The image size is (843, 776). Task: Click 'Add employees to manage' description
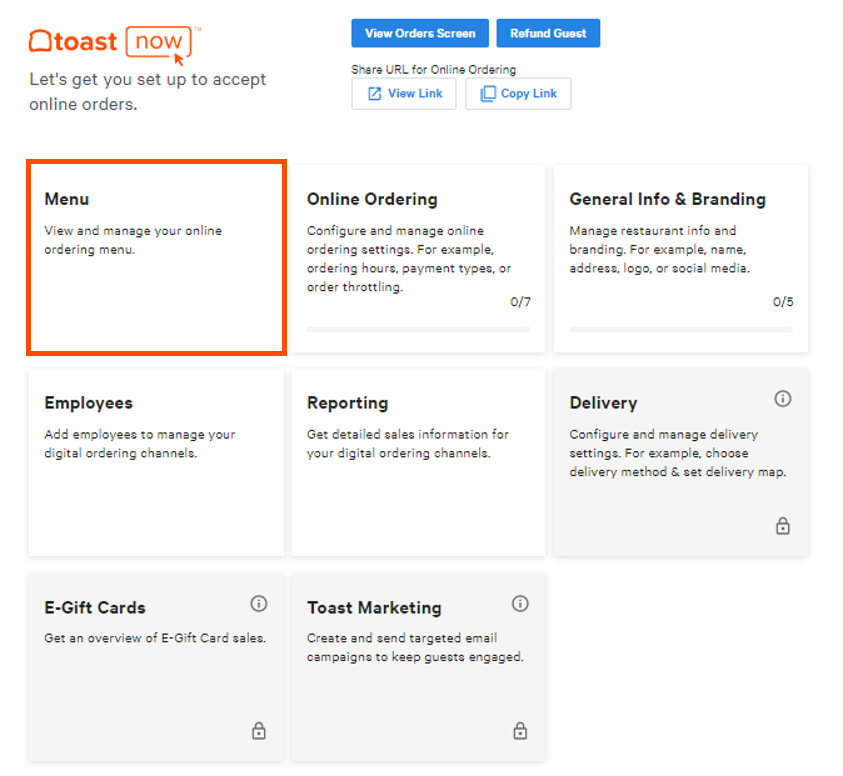click(x=140, y=443)
